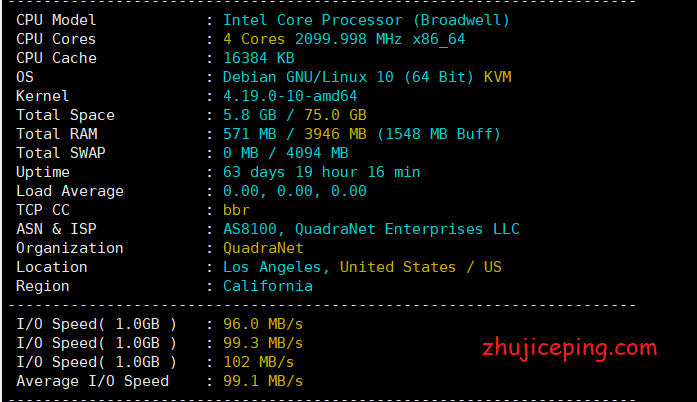Click the kernel version 4.19.0-10-amd64
Image resolution: width=697 pixels, height=402 pixels.
point(290,96)
